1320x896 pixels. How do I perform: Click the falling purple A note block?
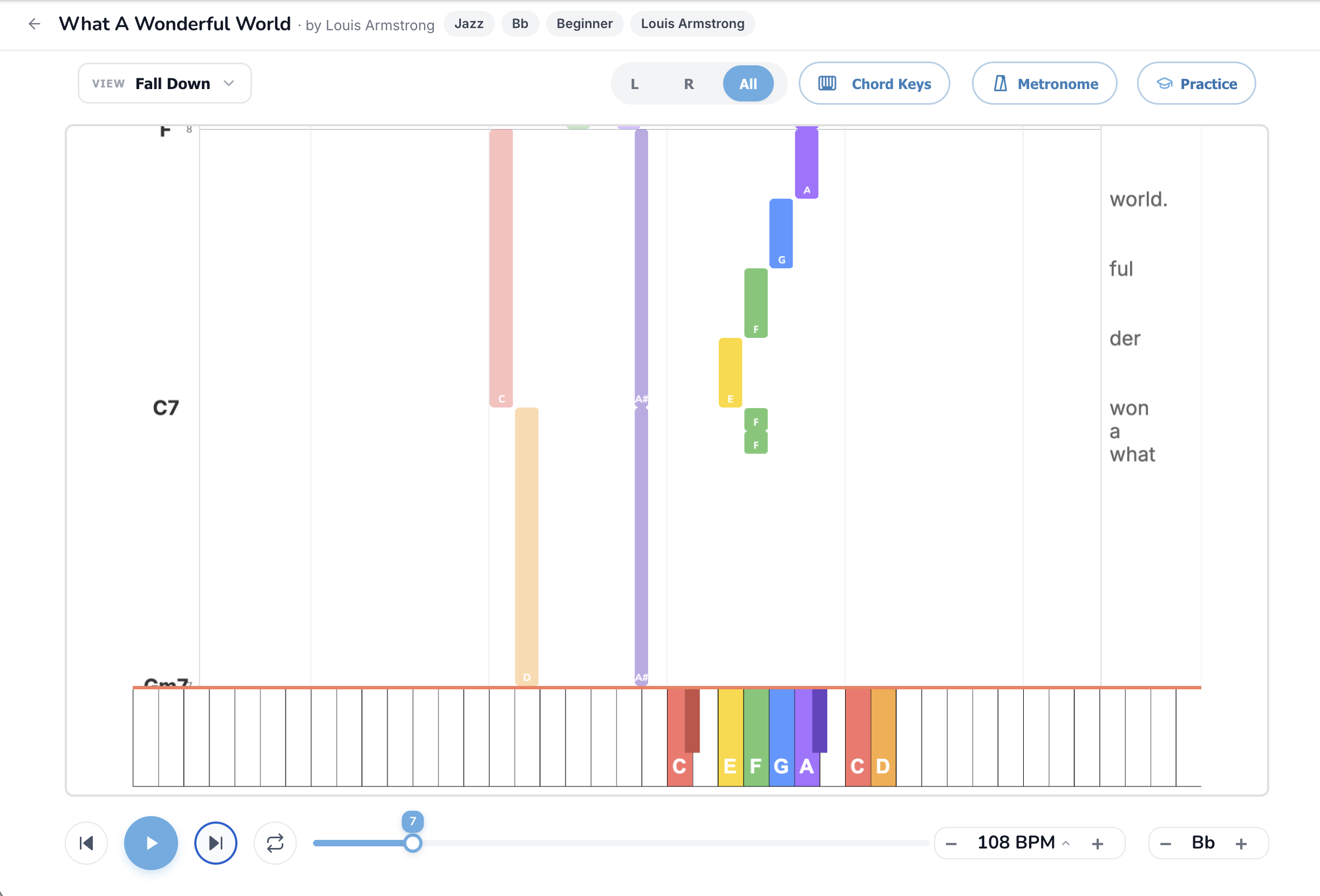(x=807, y=162)
